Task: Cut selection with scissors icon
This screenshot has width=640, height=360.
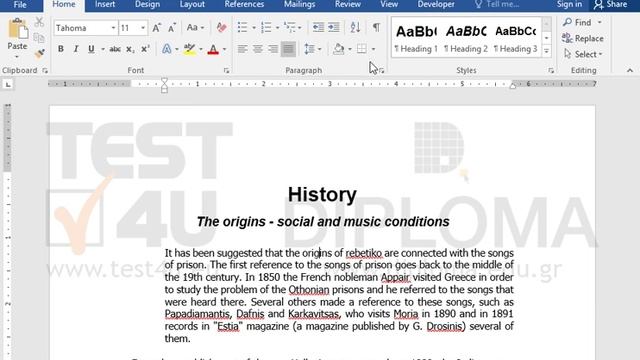Action: pyautogui.click(x=39, y=22)
